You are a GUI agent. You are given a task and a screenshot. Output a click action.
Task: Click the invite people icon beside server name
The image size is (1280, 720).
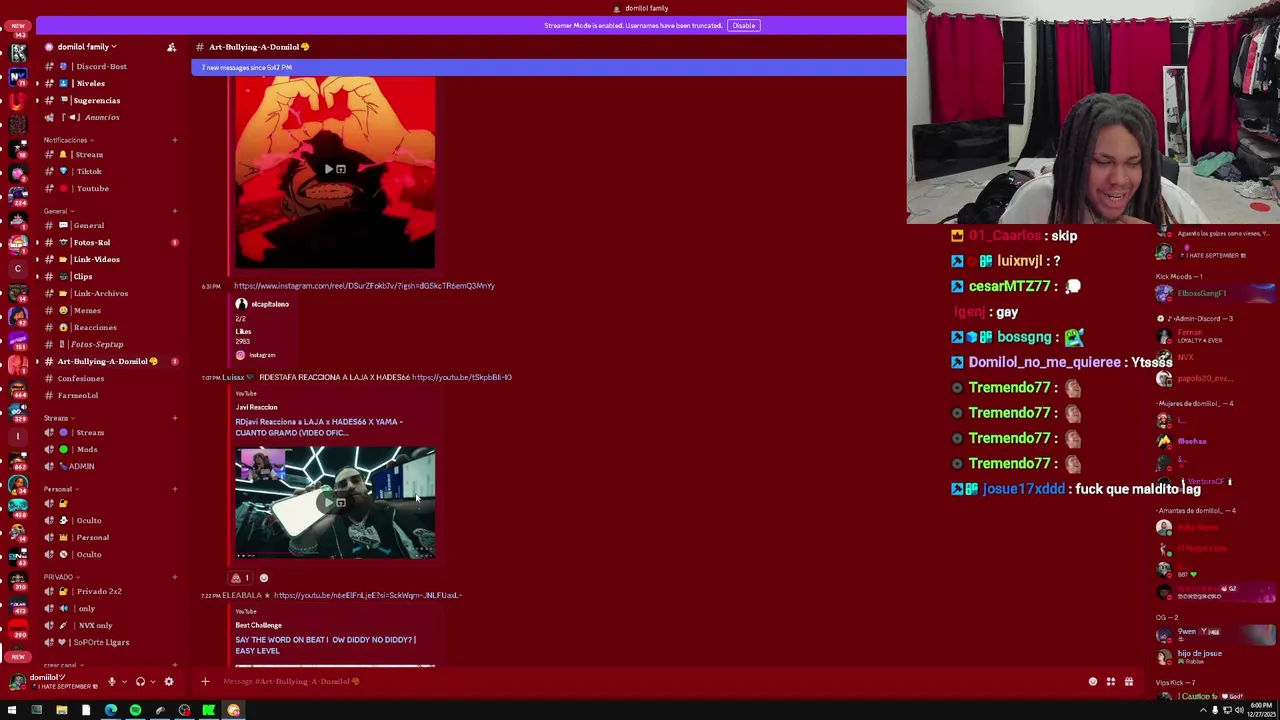click(x=171, y=47)
